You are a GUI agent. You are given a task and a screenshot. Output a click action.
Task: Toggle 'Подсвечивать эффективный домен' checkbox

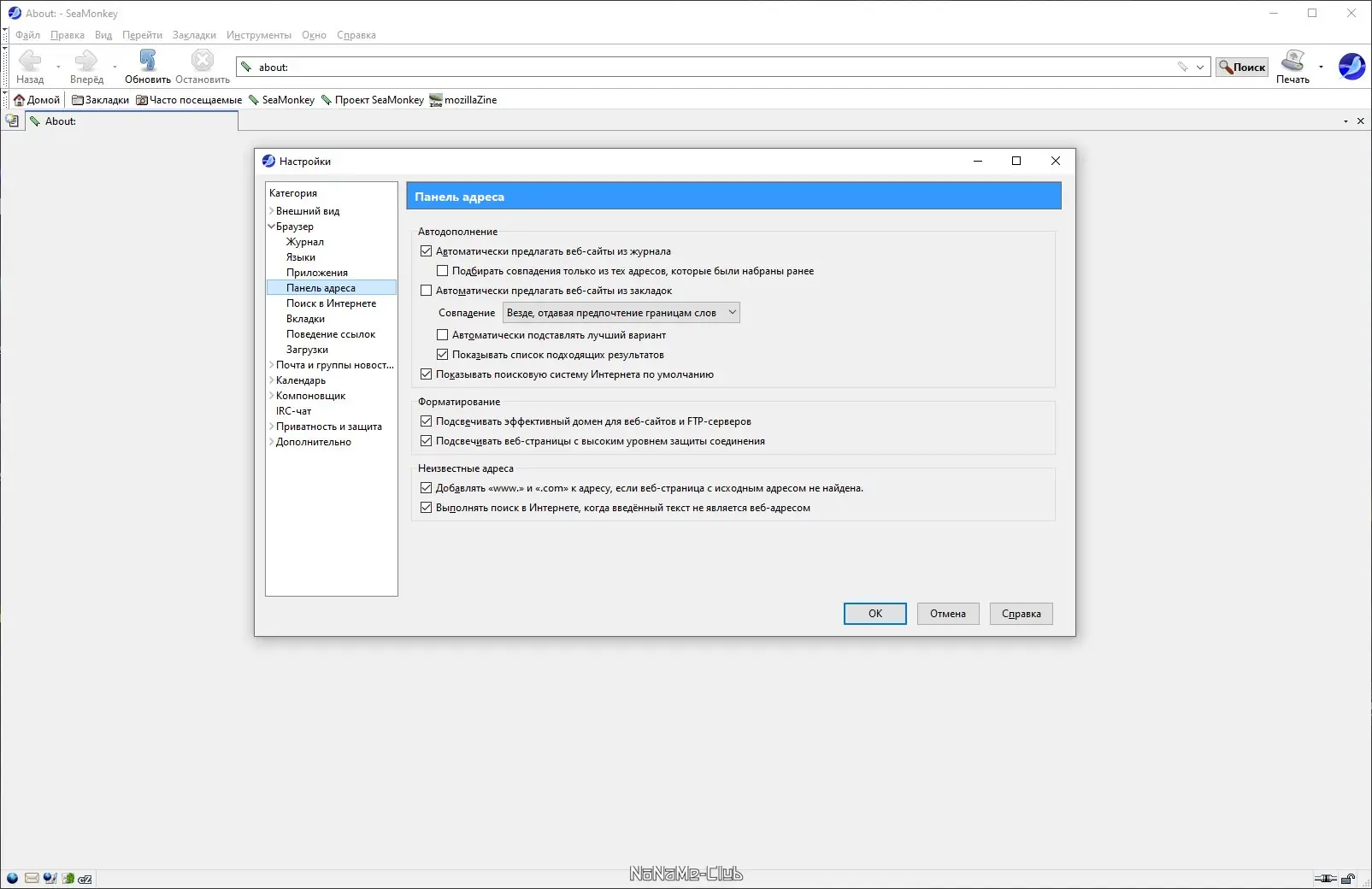tap(427, 421)
